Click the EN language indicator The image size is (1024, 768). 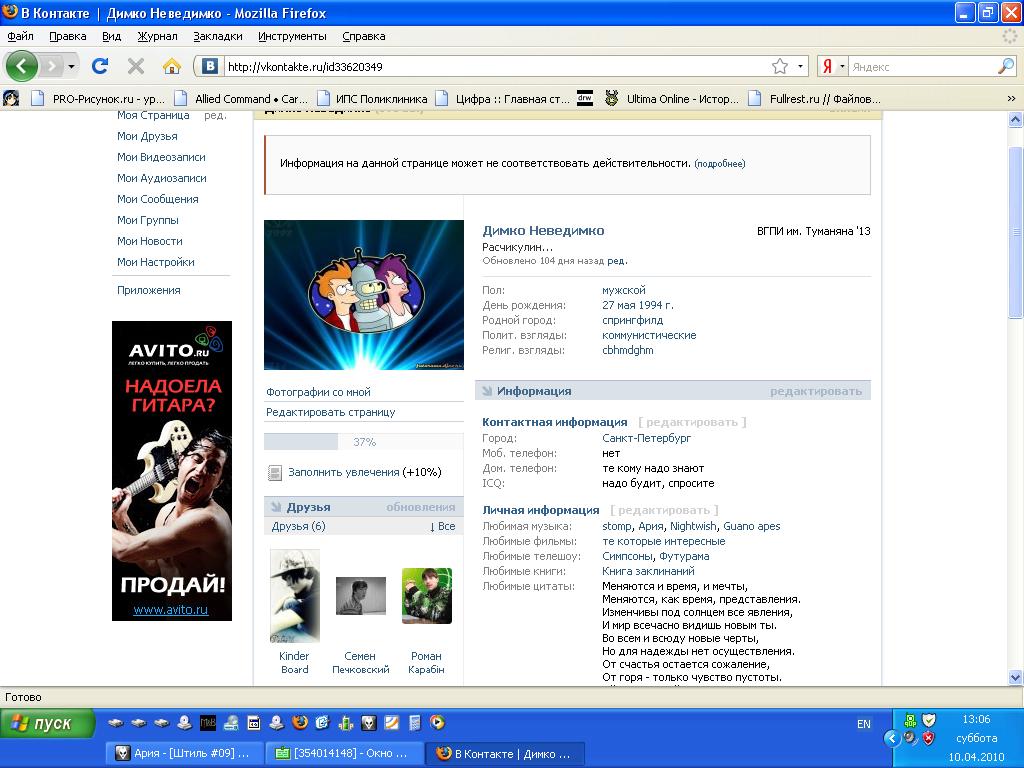point(863,724)
